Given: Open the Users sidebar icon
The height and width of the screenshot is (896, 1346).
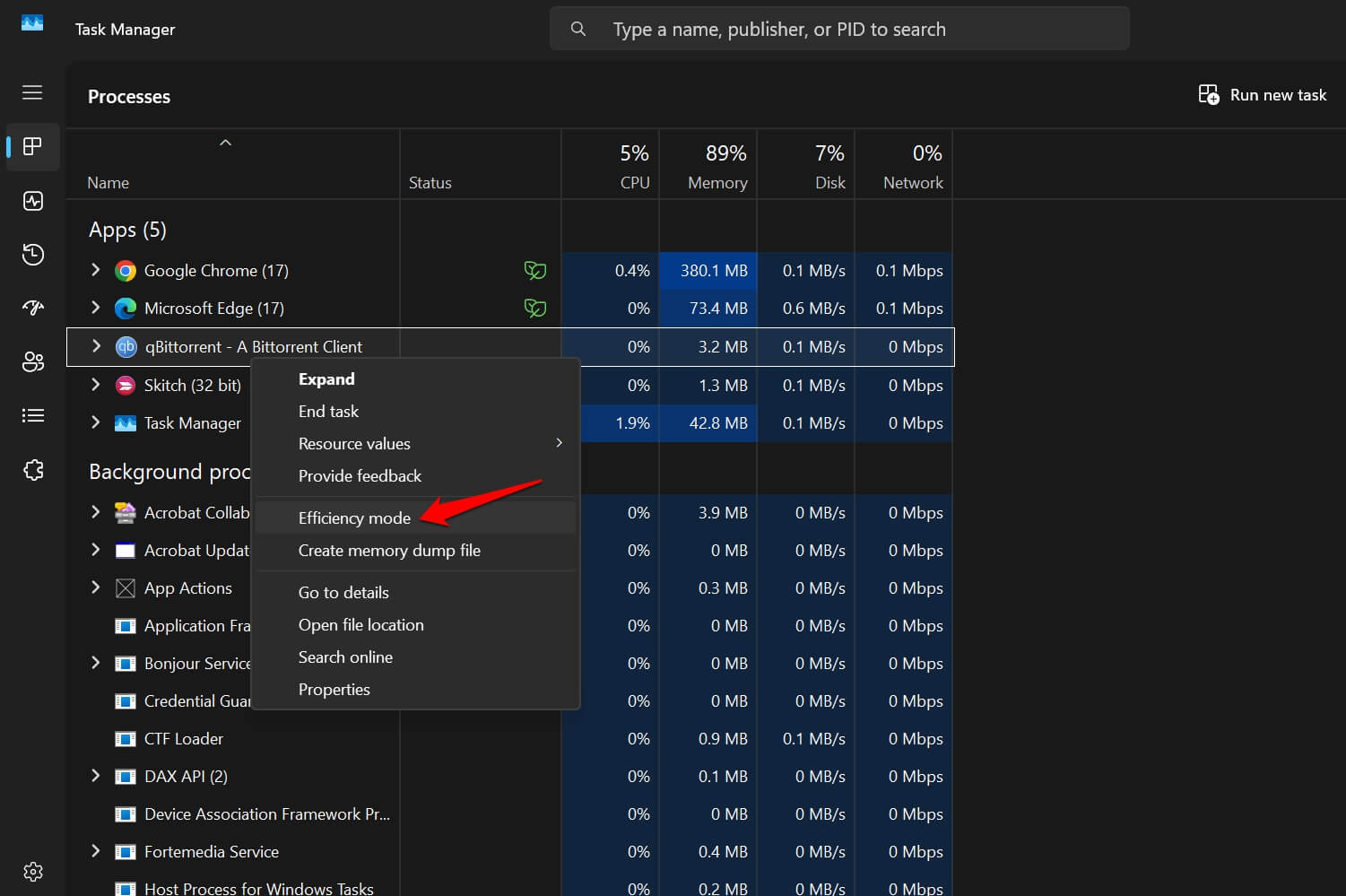Looking at the screenshot, I should click(33, 361).
